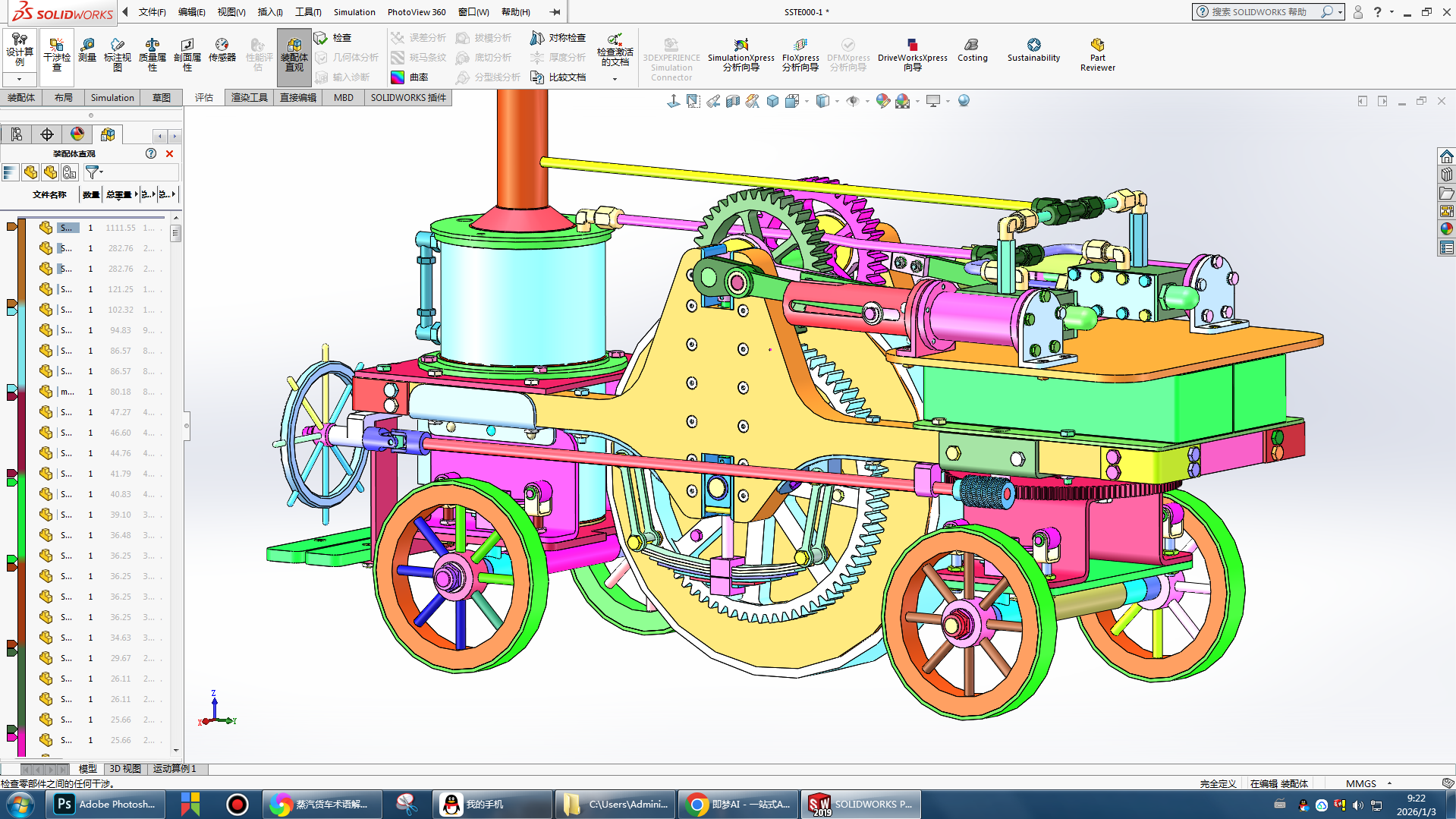The height and width of the screenshot is (819, 1456).
Task: Expand the Design Study (设计算例) dropdown arrow
Action: (19, 79)
